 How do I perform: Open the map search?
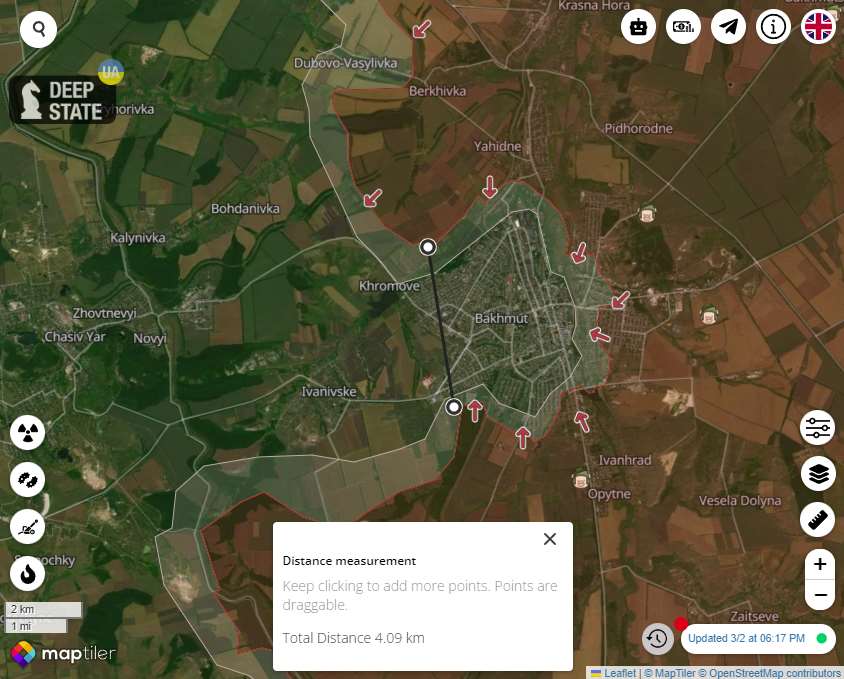(x=38, y=29)
